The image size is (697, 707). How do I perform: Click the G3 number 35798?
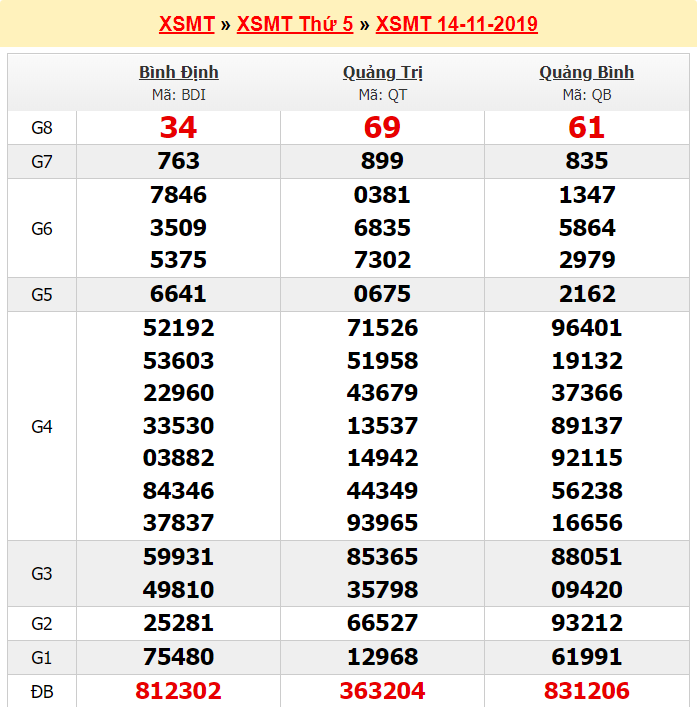point(382,590)
